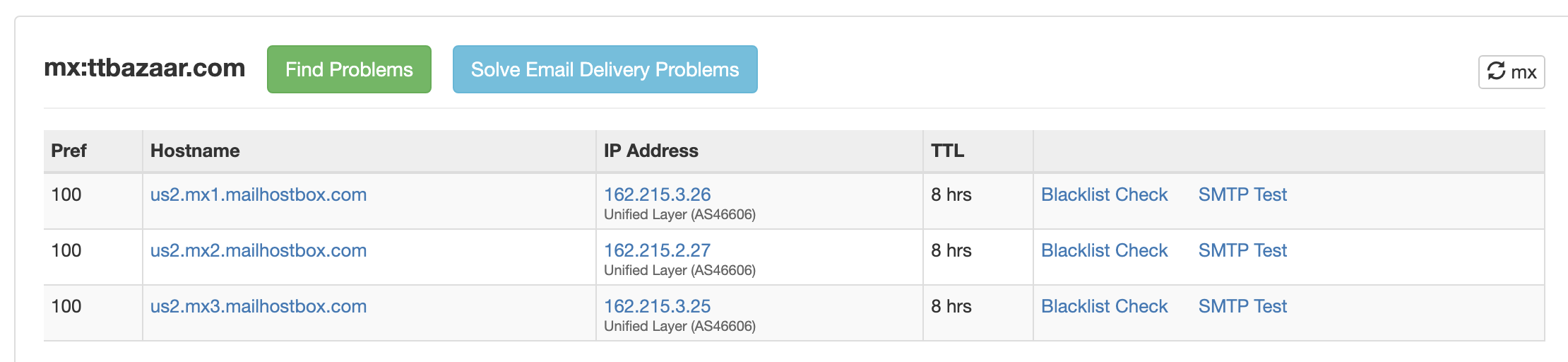Click the IP Address column header
Viewport: 1568px width, 362px height.
(651, 151)
